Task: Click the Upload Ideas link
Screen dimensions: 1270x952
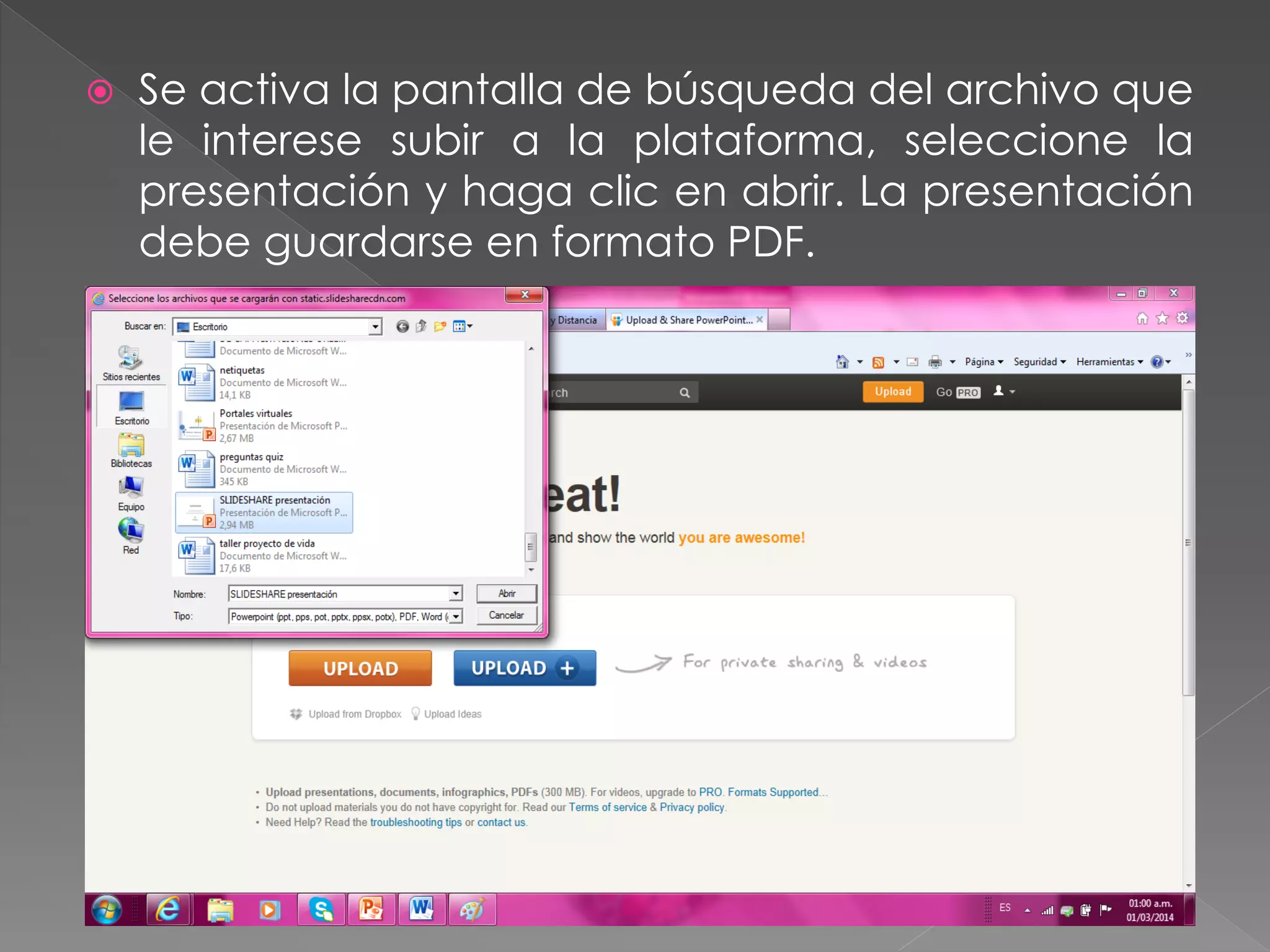Action: [x=446, y=714]
